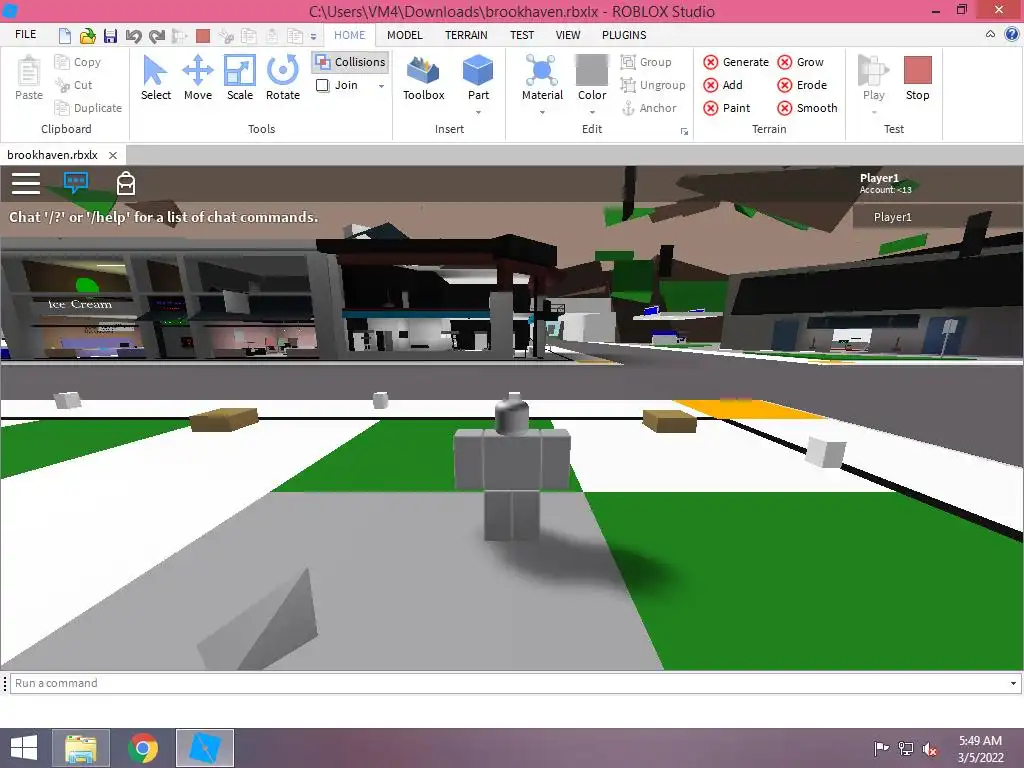Open Google Chrome from the taskbar
This screenshot has width=1024, height=768.
143,748
